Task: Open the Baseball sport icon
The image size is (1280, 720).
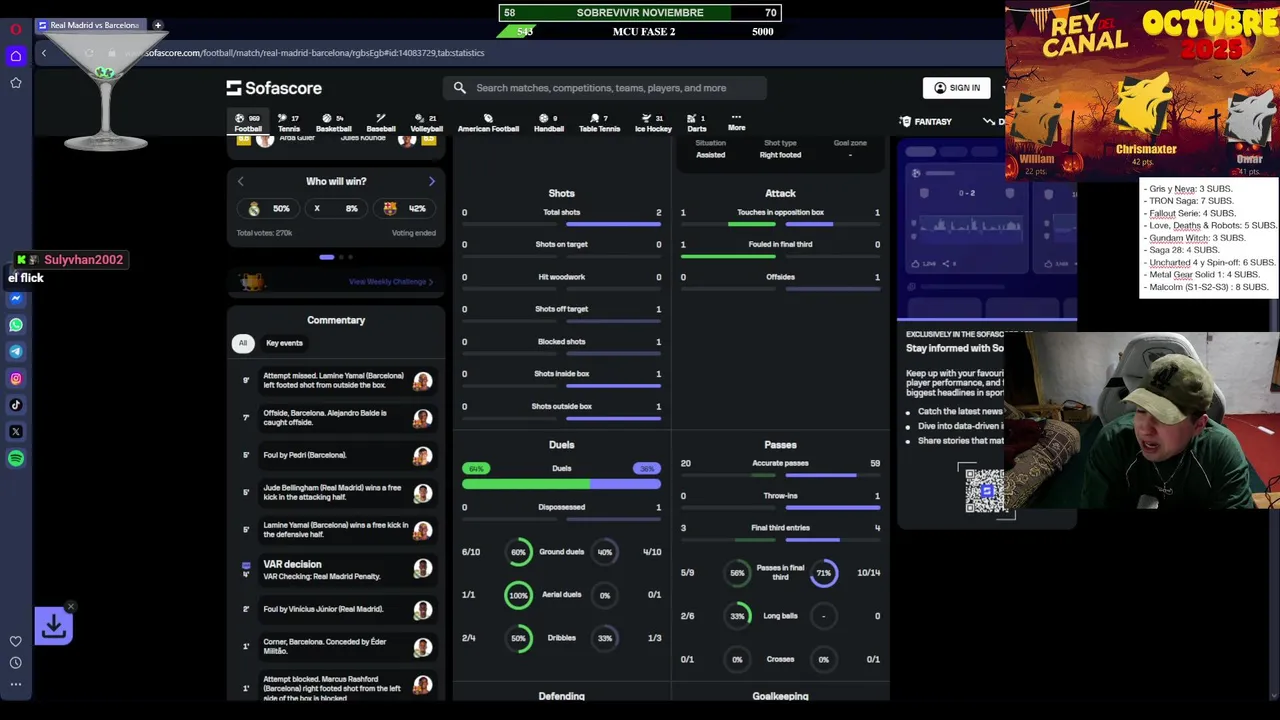Action: (380, 123)
